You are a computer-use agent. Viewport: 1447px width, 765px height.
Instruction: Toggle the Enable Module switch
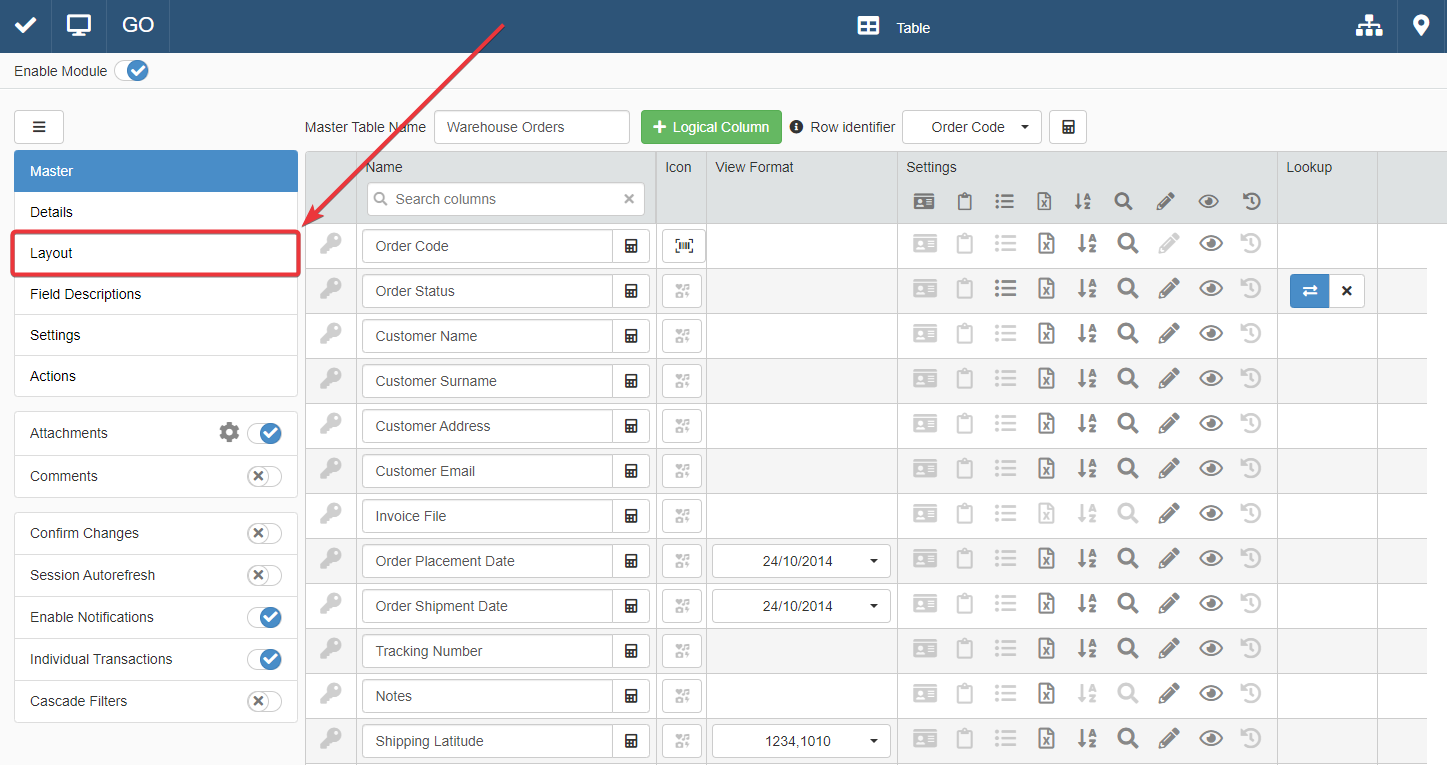point(132,71)
